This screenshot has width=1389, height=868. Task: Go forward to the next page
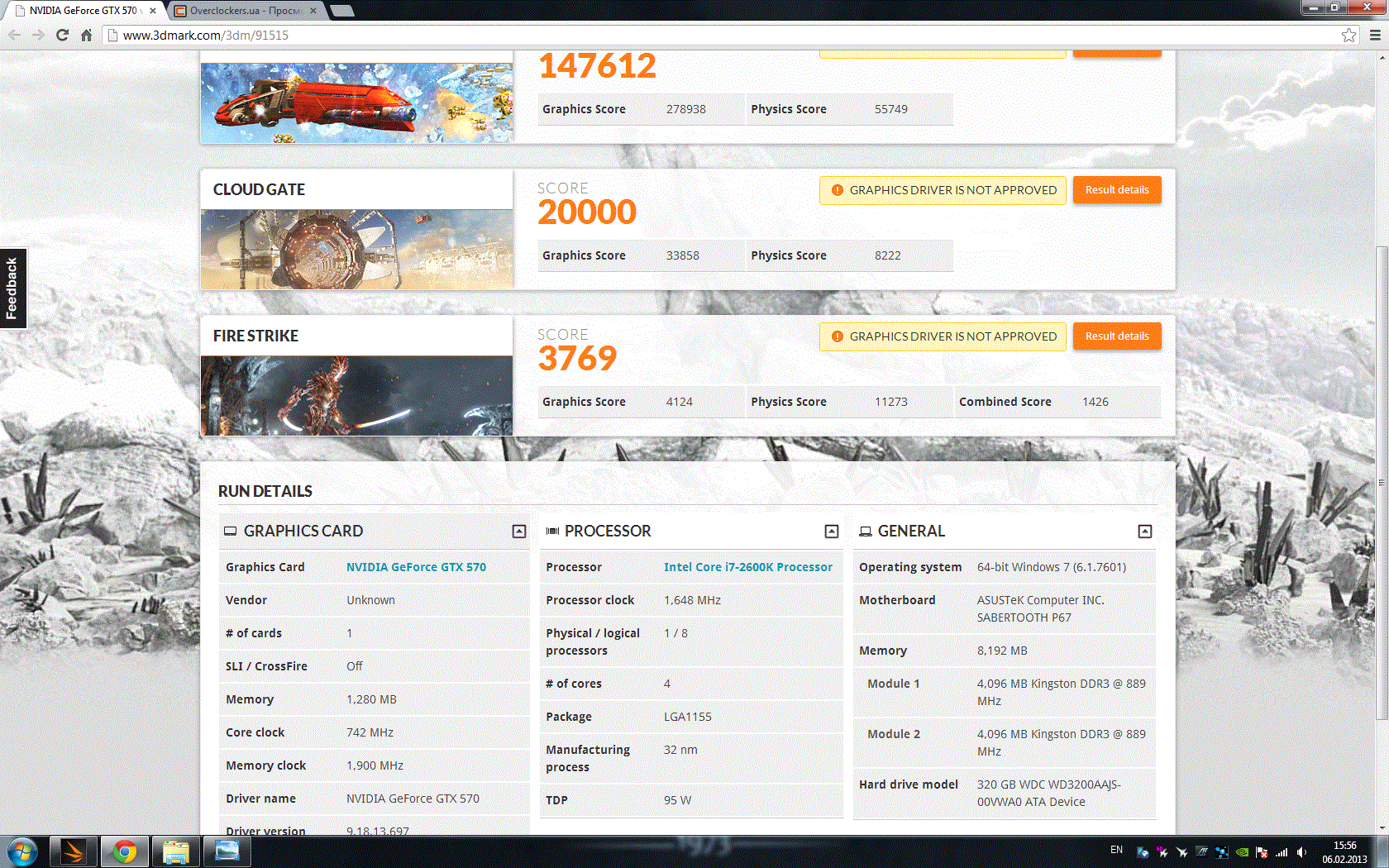coord(38,35)
